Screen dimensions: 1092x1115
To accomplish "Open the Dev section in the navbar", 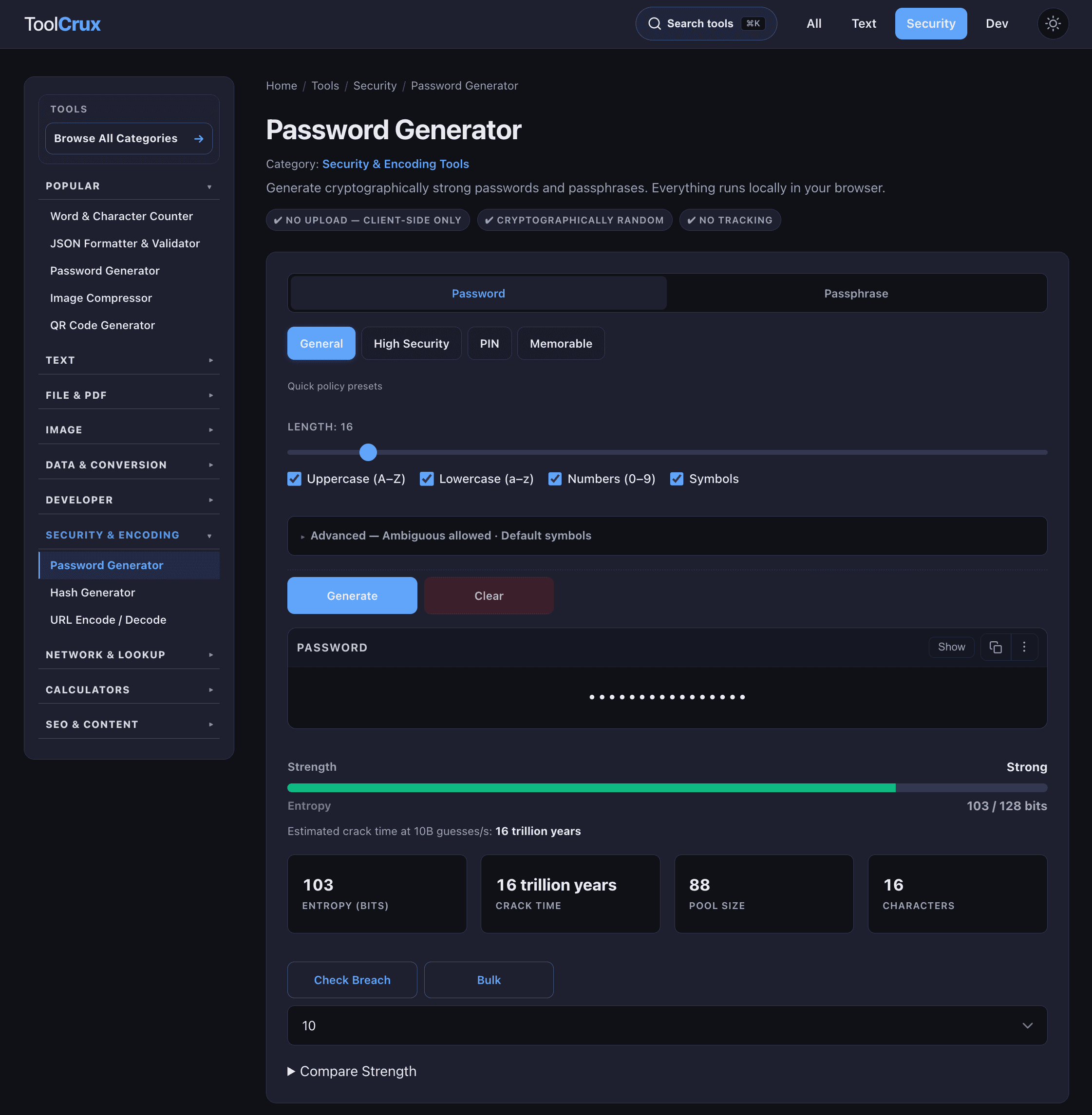I will [x=996, y=23].
